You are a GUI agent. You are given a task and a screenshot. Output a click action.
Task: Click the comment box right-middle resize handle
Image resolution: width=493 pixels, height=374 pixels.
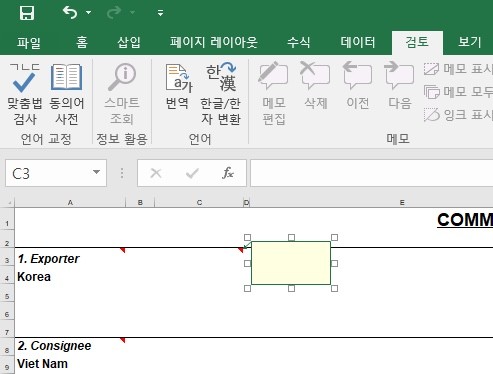click(334, 263)
